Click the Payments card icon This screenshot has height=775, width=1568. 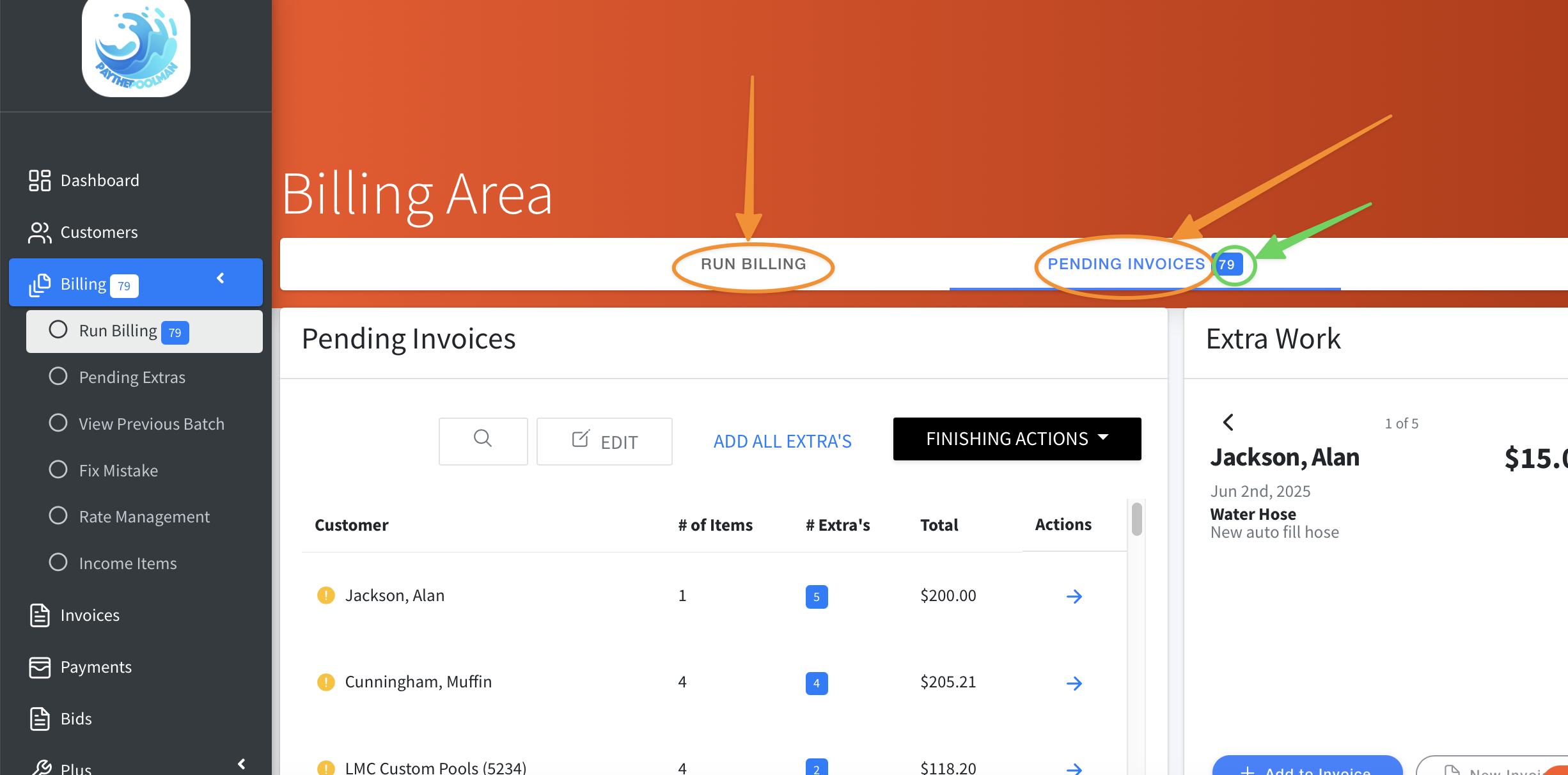click(x=39, y=667)
